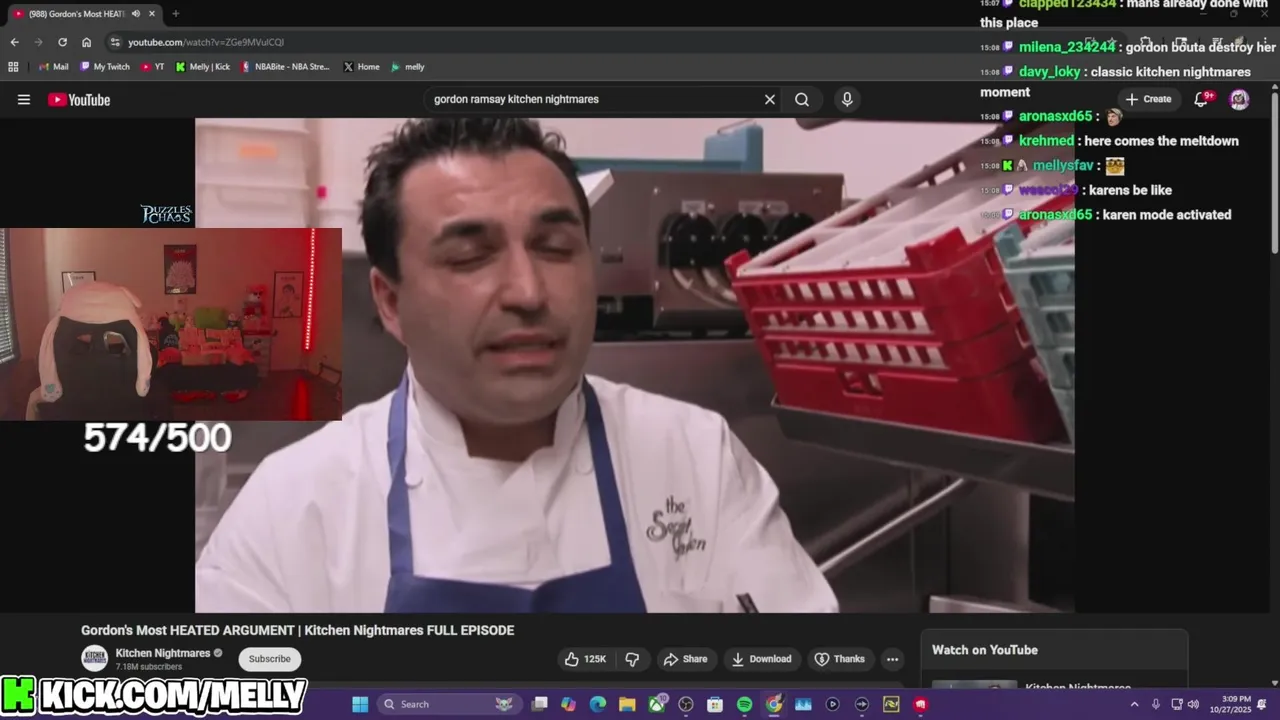Click the Watch on YouTube heading
Image resolution: width=1280 pixels, height=720 pixels.
tap(985, 650)
